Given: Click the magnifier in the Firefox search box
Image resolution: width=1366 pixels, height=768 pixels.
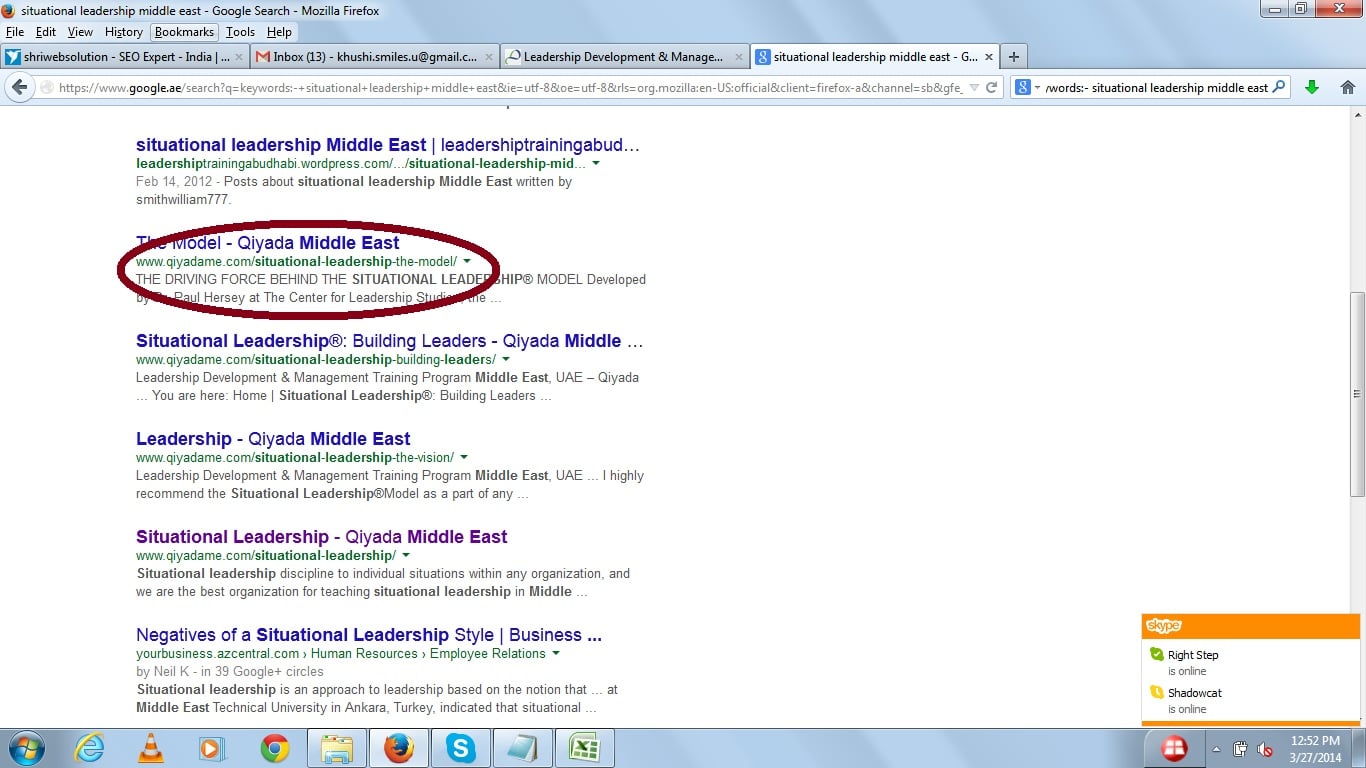Looking at the screenshot, I should point(1278,88).
